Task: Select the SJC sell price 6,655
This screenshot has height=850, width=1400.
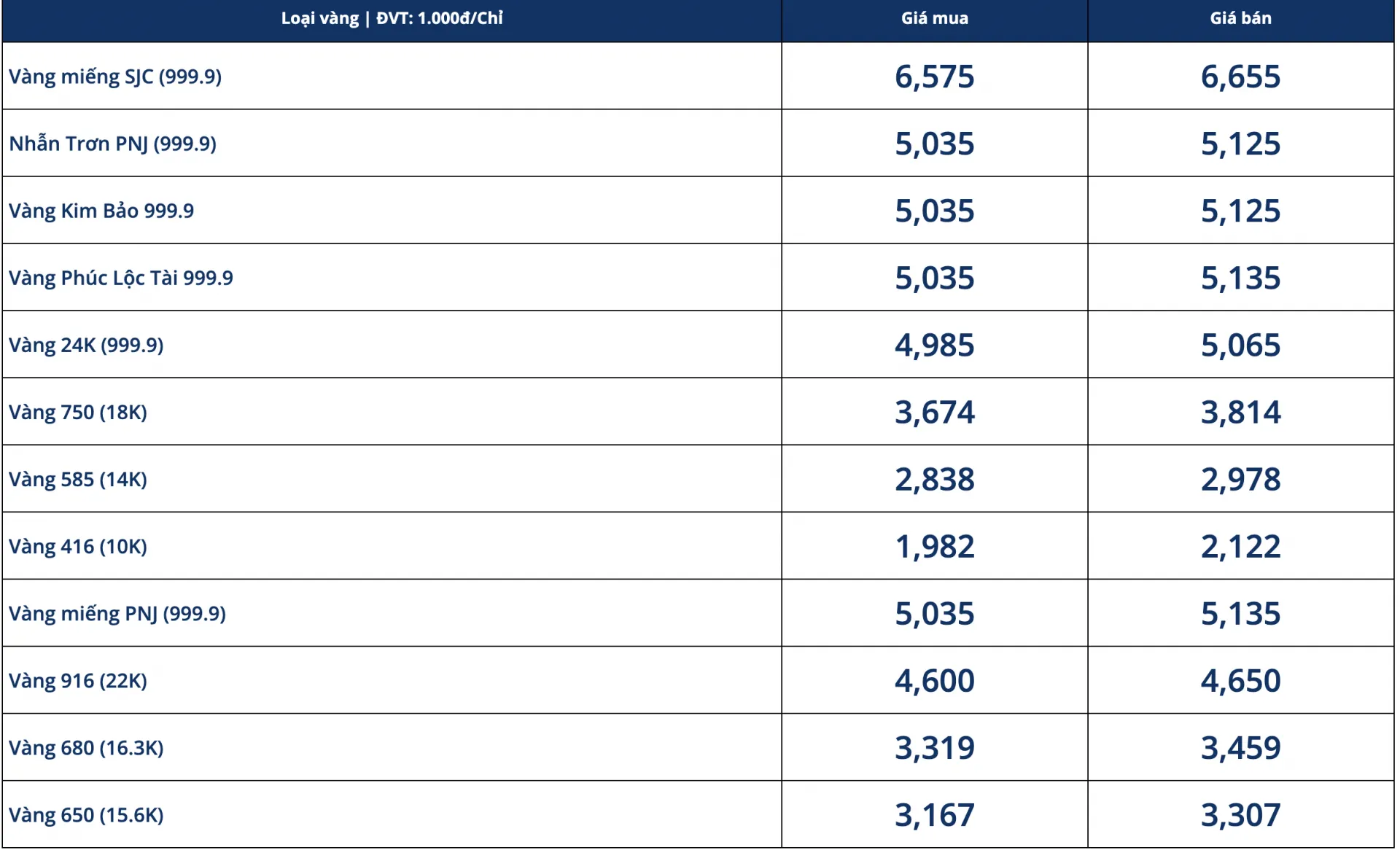Action: pos(1240,77)
